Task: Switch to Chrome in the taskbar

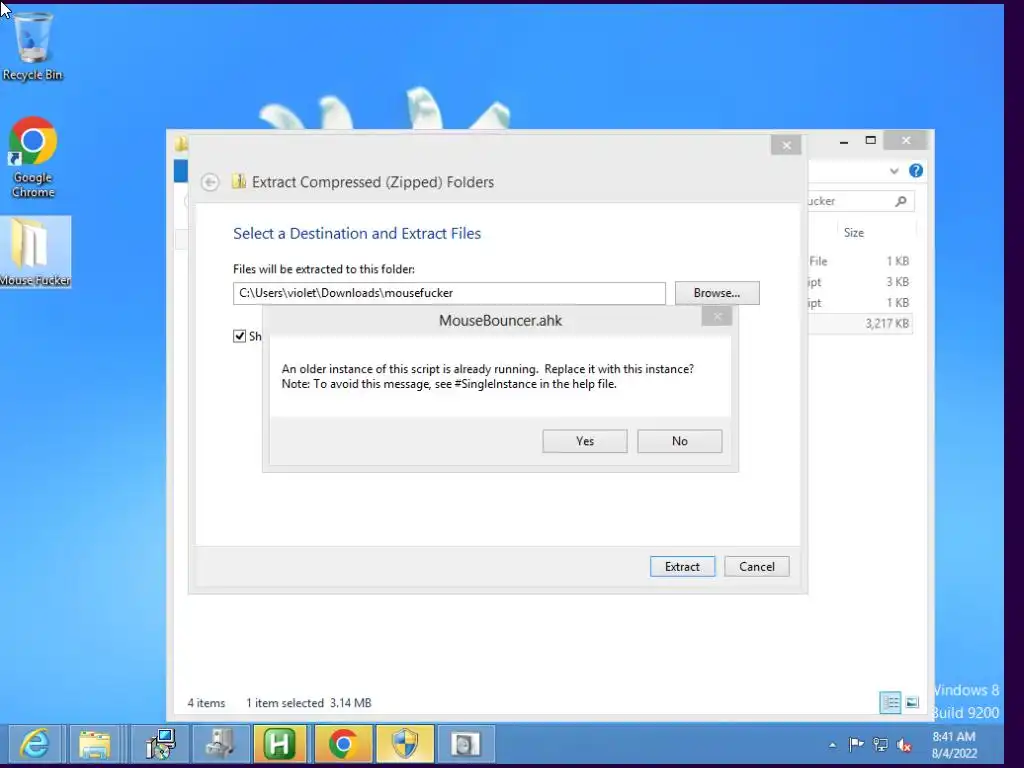Action: click(343, 744)
